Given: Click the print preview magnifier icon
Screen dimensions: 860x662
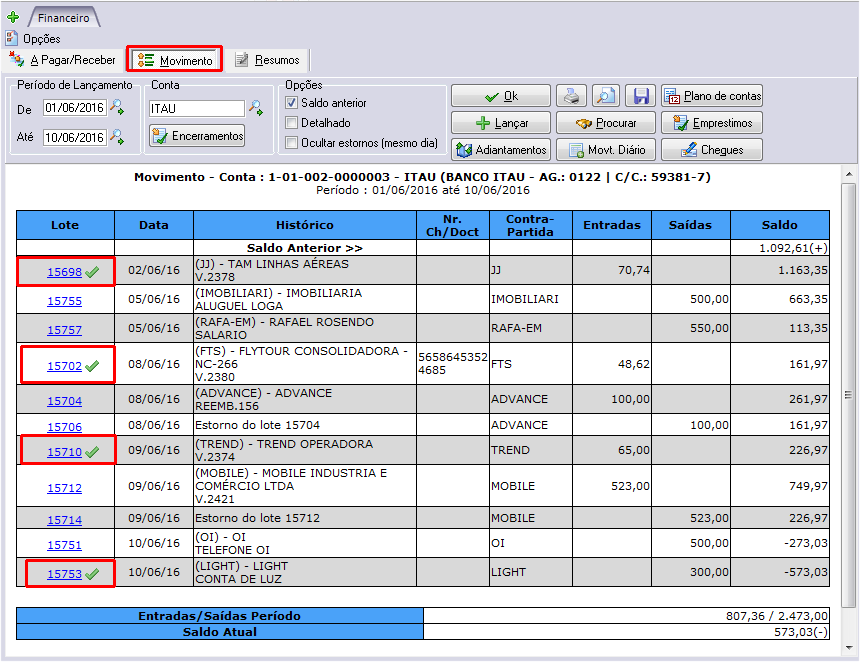Looking at the screenshot, I should (606, 96).
